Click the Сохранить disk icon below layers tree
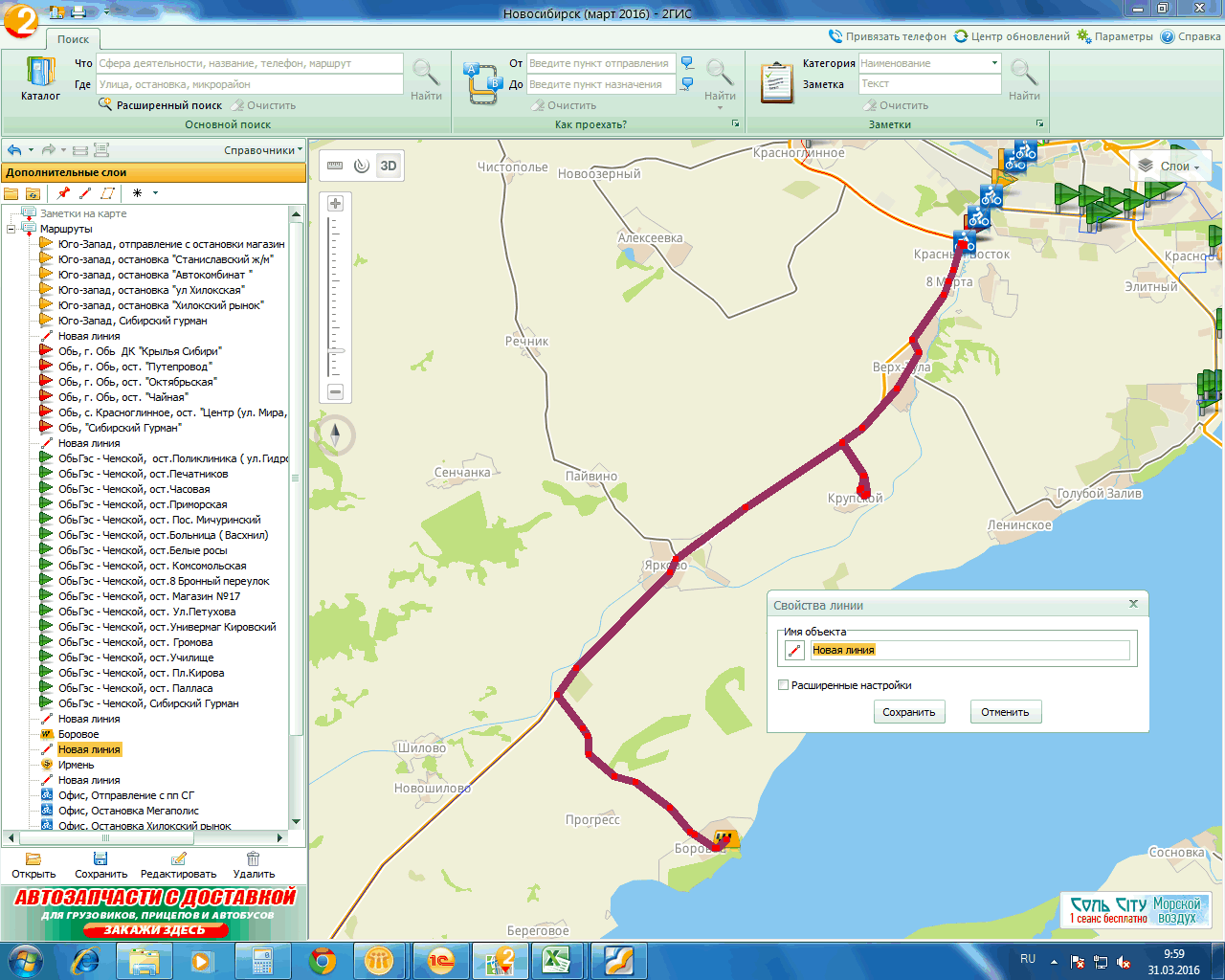1225x980 pixels. click(x=100, y=865)
